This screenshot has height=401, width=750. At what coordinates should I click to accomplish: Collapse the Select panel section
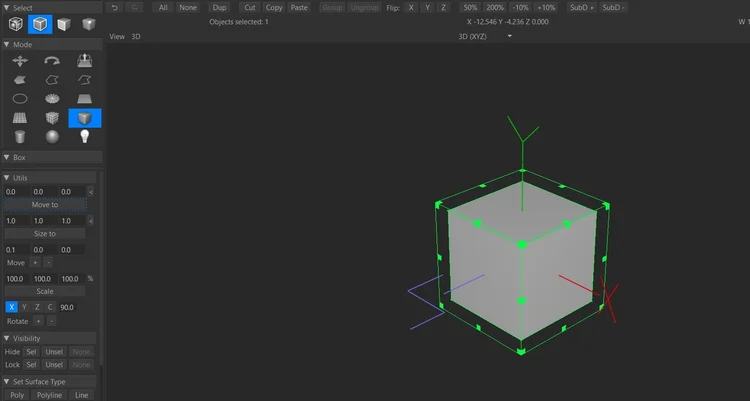pyautogui.click(x=7, y=8)
